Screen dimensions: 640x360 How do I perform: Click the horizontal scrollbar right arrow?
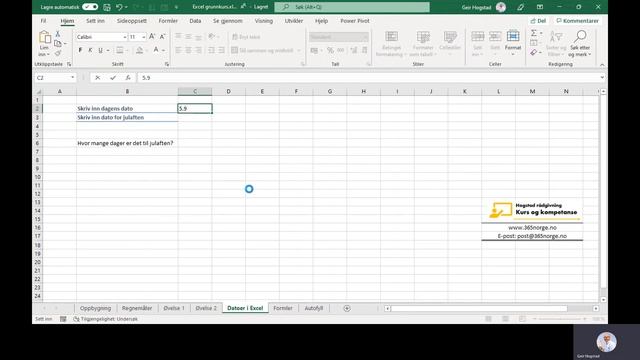[596, 308]
